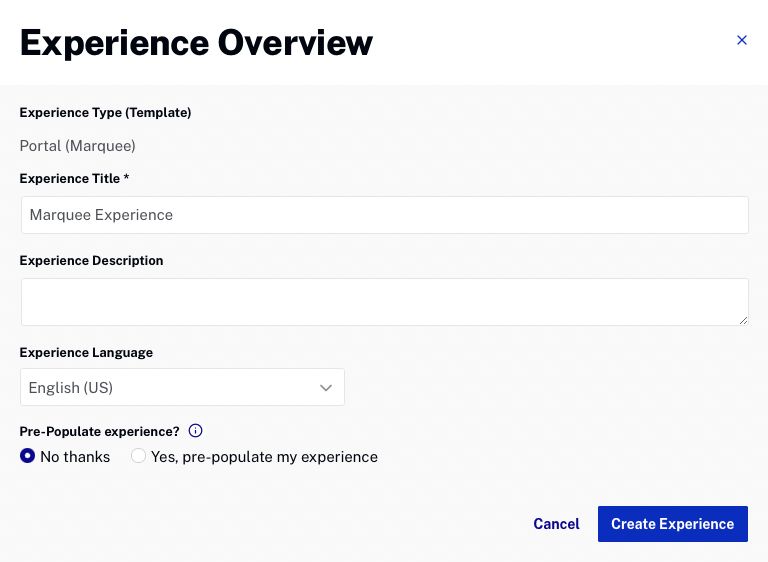Click the Experience Overview heading
The height and width of the screenshot is (562, 768).
196,43
